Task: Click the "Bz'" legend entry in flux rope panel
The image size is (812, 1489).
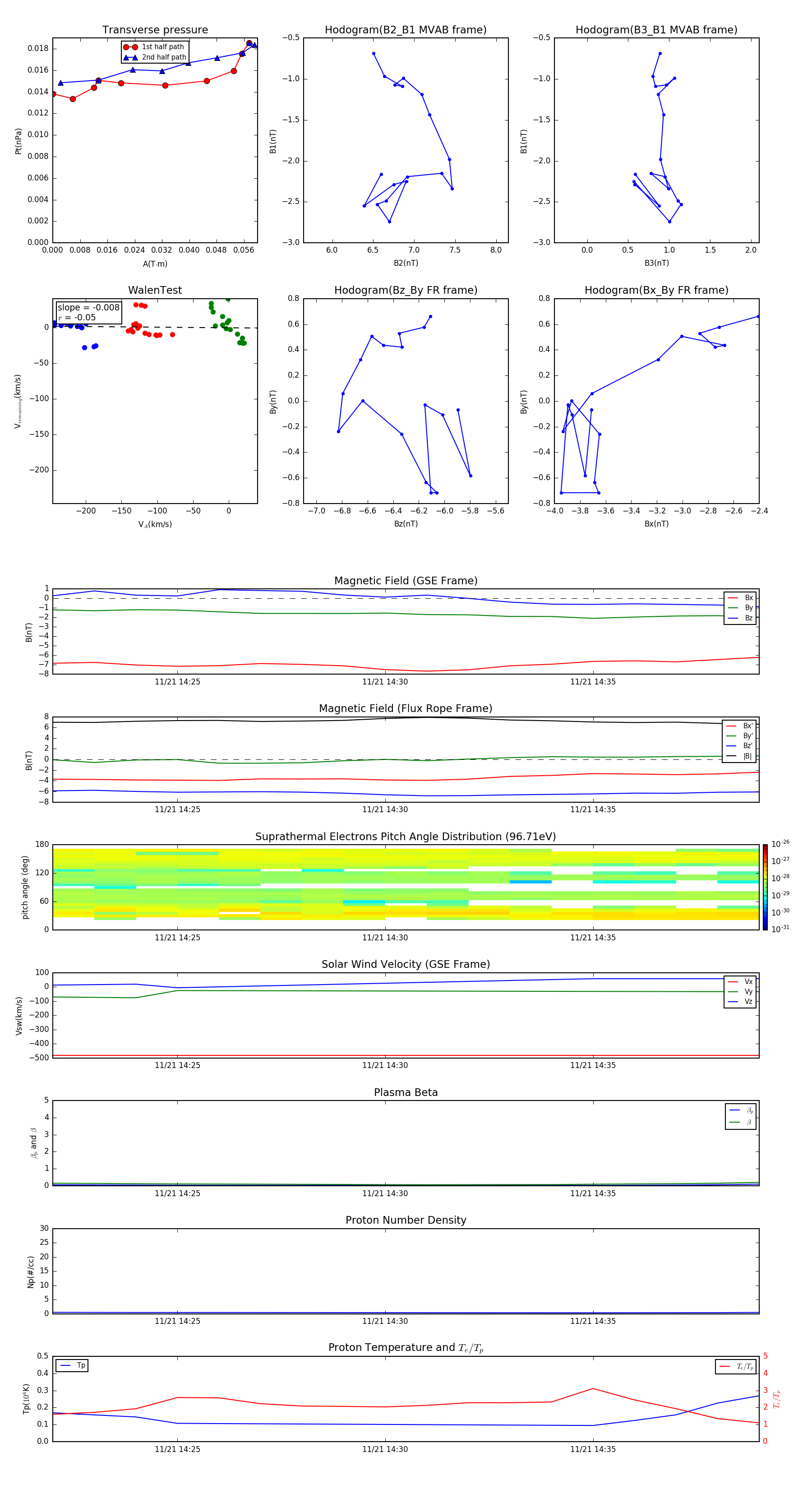Action: coord(740,746)
